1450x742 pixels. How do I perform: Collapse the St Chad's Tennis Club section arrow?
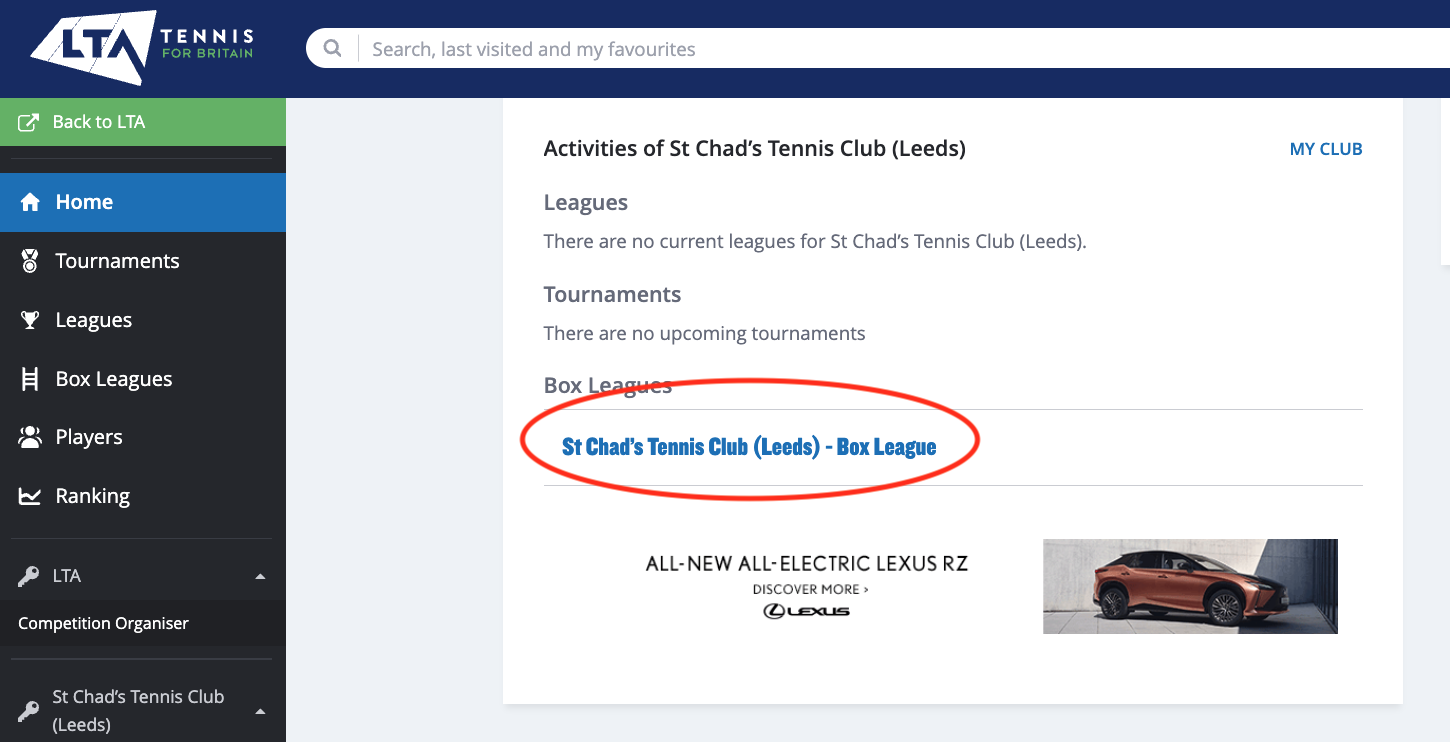[x=261, y=711]
